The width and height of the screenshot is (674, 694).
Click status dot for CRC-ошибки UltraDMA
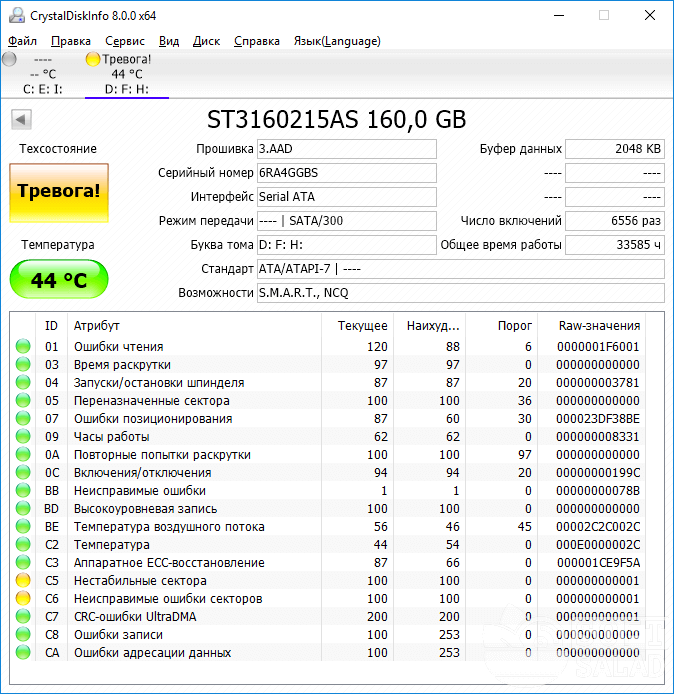[23, 616]
